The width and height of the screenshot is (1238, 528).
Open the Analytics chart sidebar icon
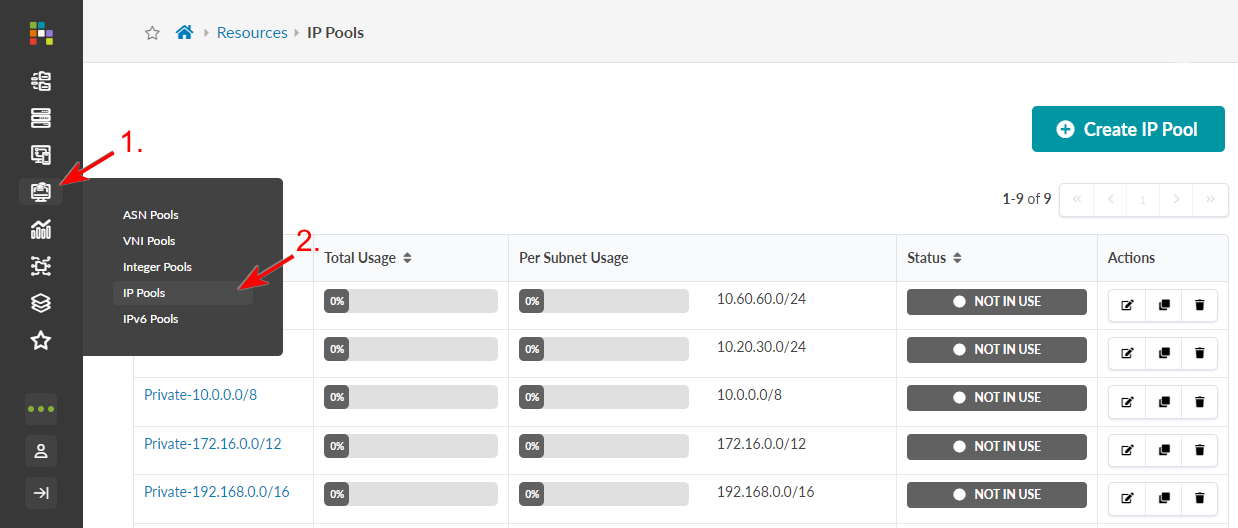[x=41, y=229]
